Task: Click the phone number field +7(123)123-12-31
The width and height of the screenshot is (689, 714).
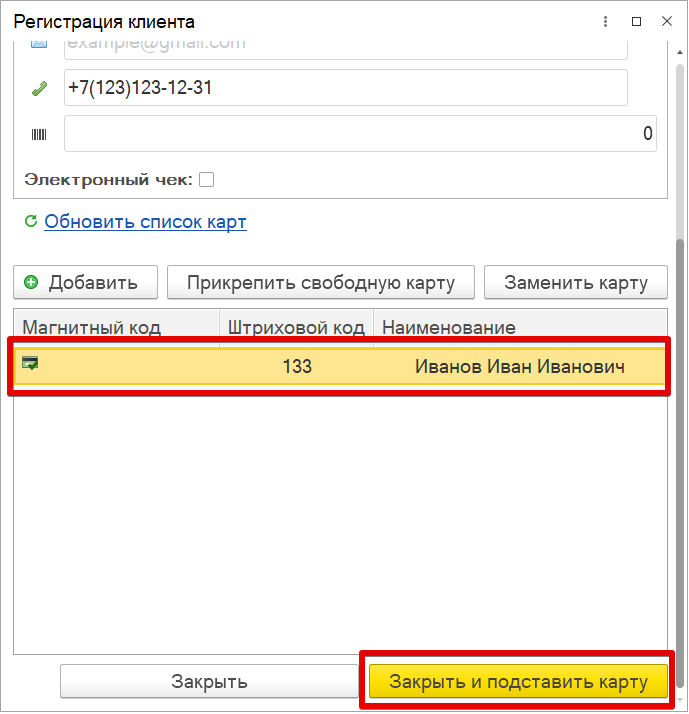Action: coord(346,87)
